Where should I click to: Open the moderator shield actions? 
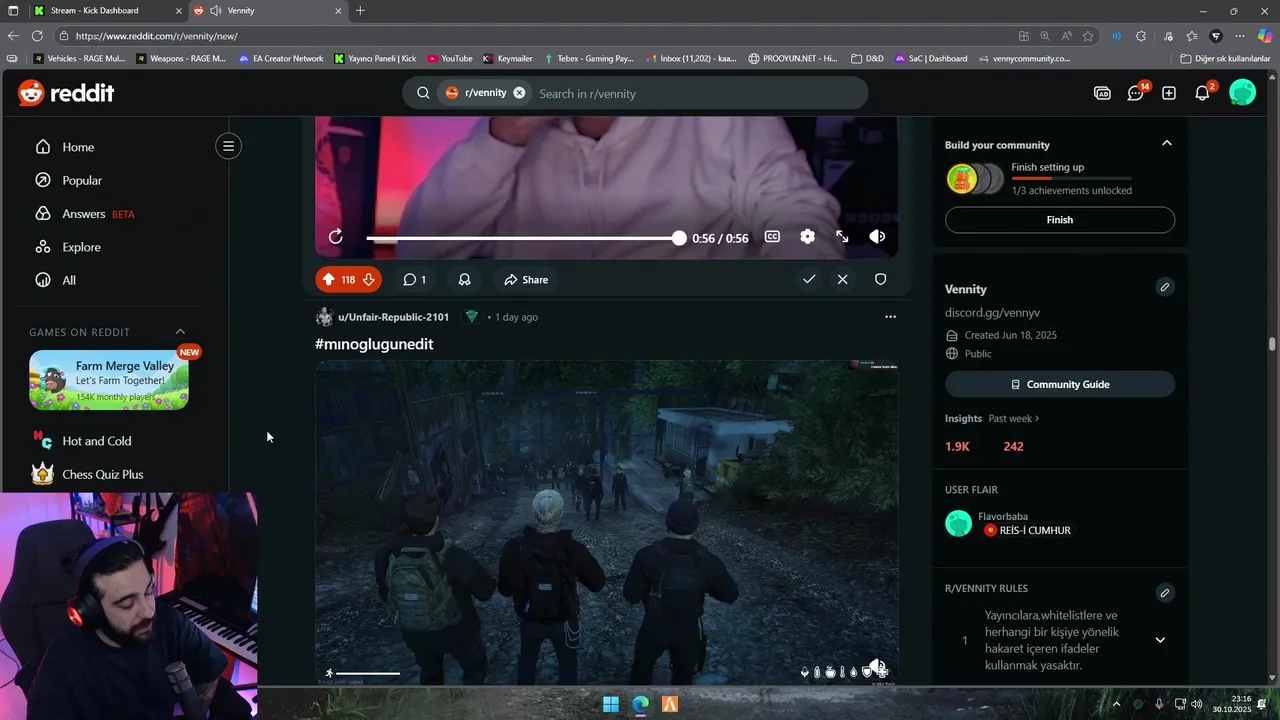(x=880, y=280)
